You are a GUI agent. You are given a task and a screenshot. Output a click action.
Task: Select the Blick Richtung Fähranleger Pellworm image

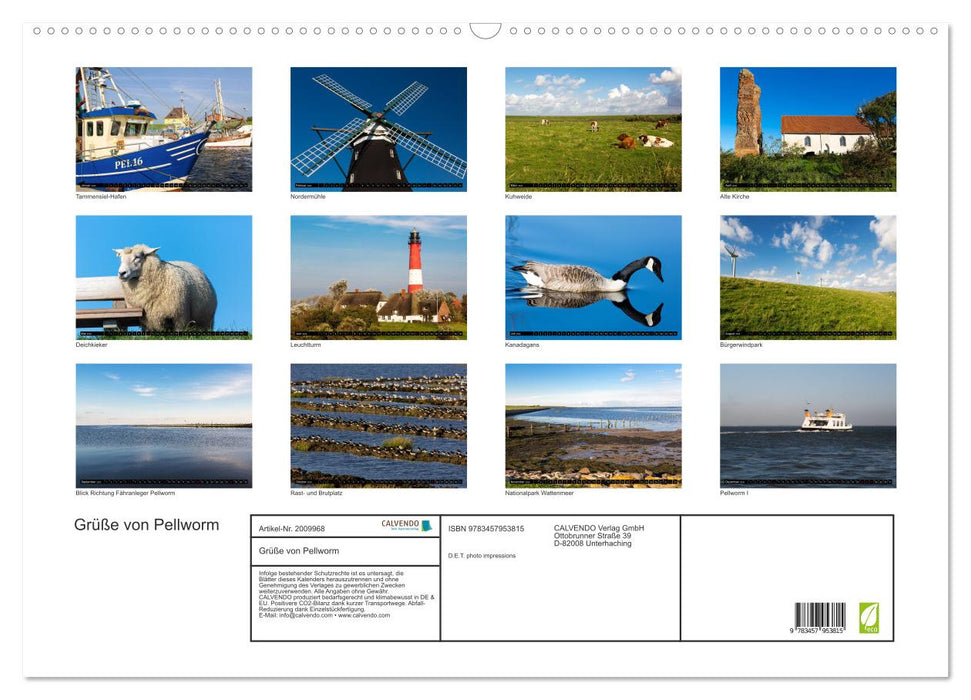(165, 426)
